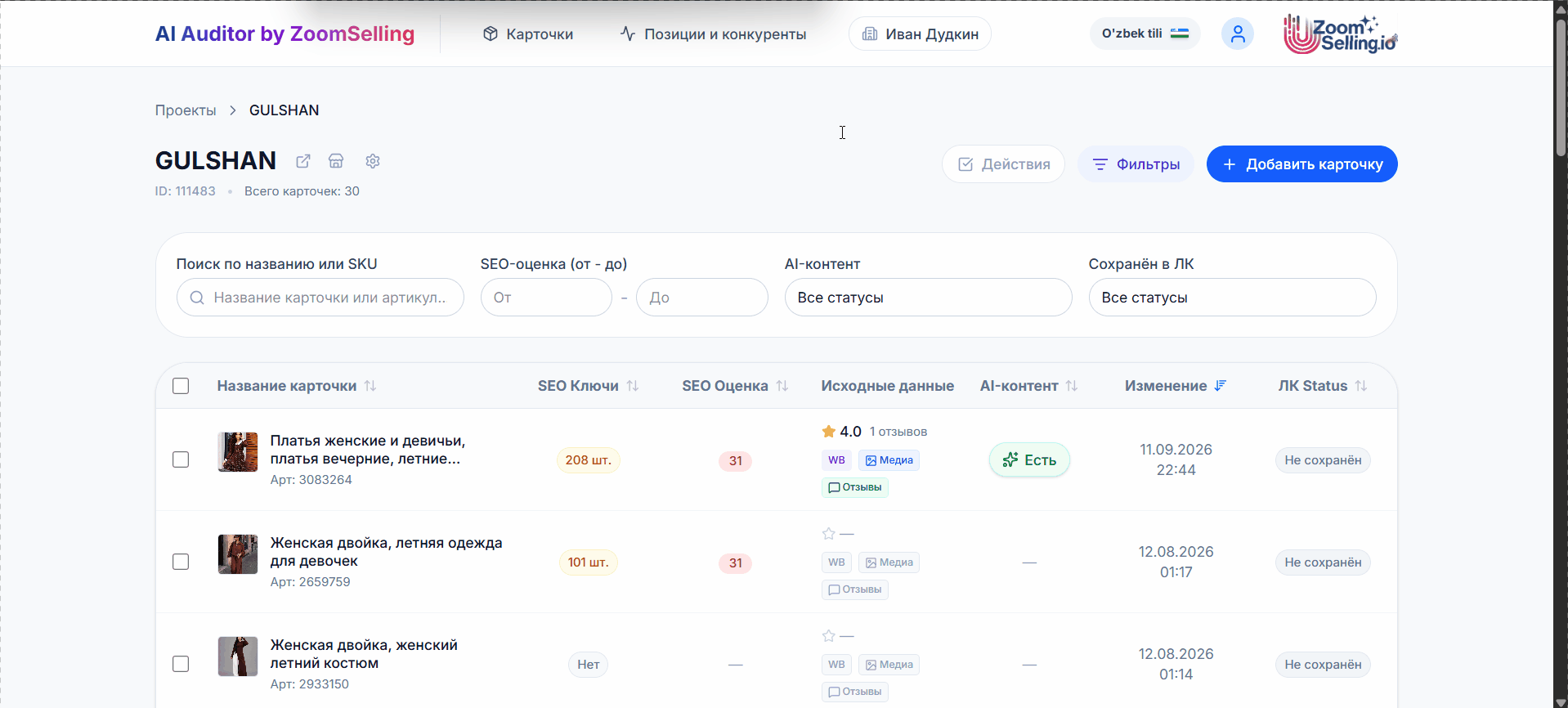Click the user profile avatar icon

coord(1238,34)
